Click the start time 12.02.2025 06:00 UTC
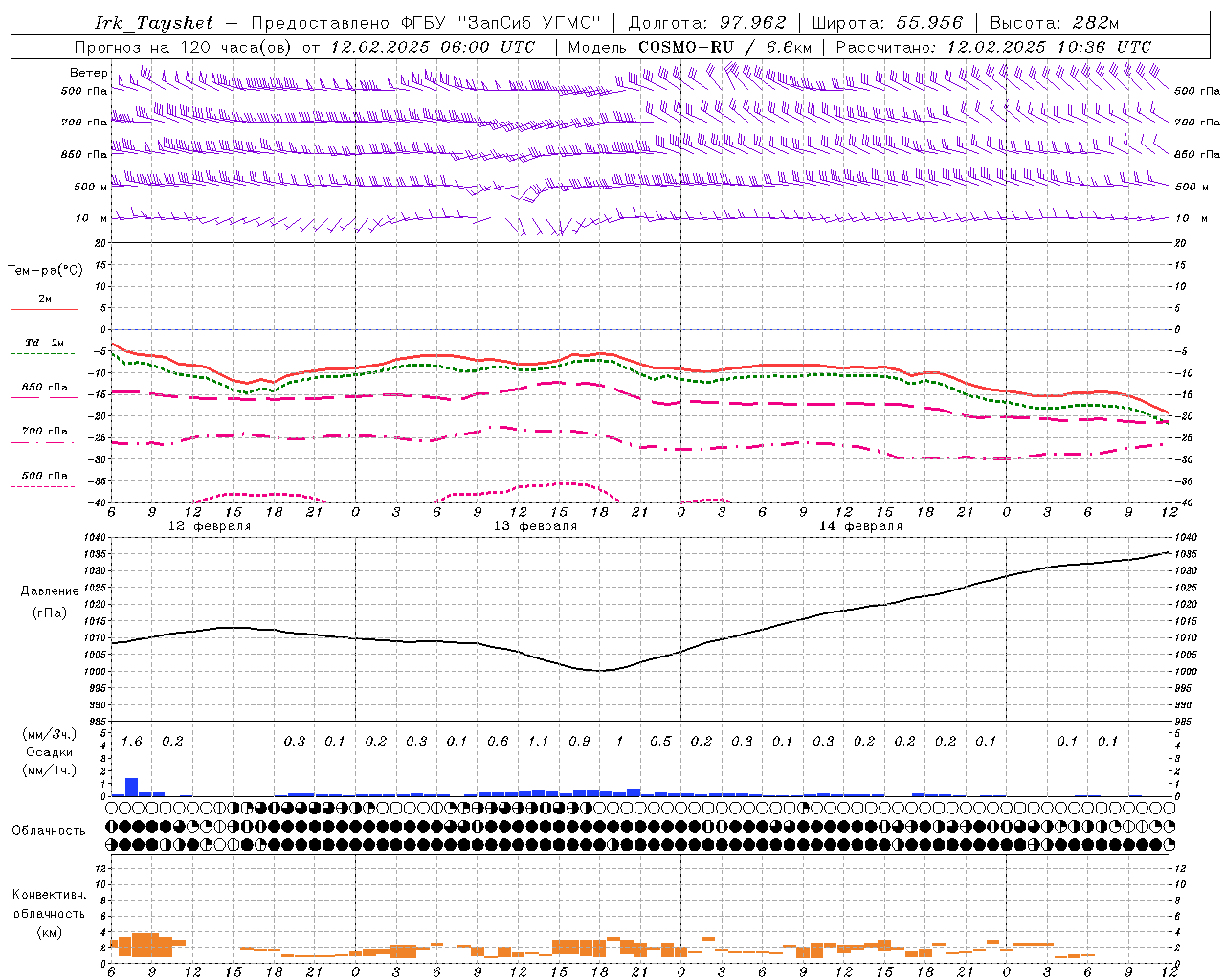Image resolution: width=1225 pixels, height=980 pixels. tap(433, 47)
